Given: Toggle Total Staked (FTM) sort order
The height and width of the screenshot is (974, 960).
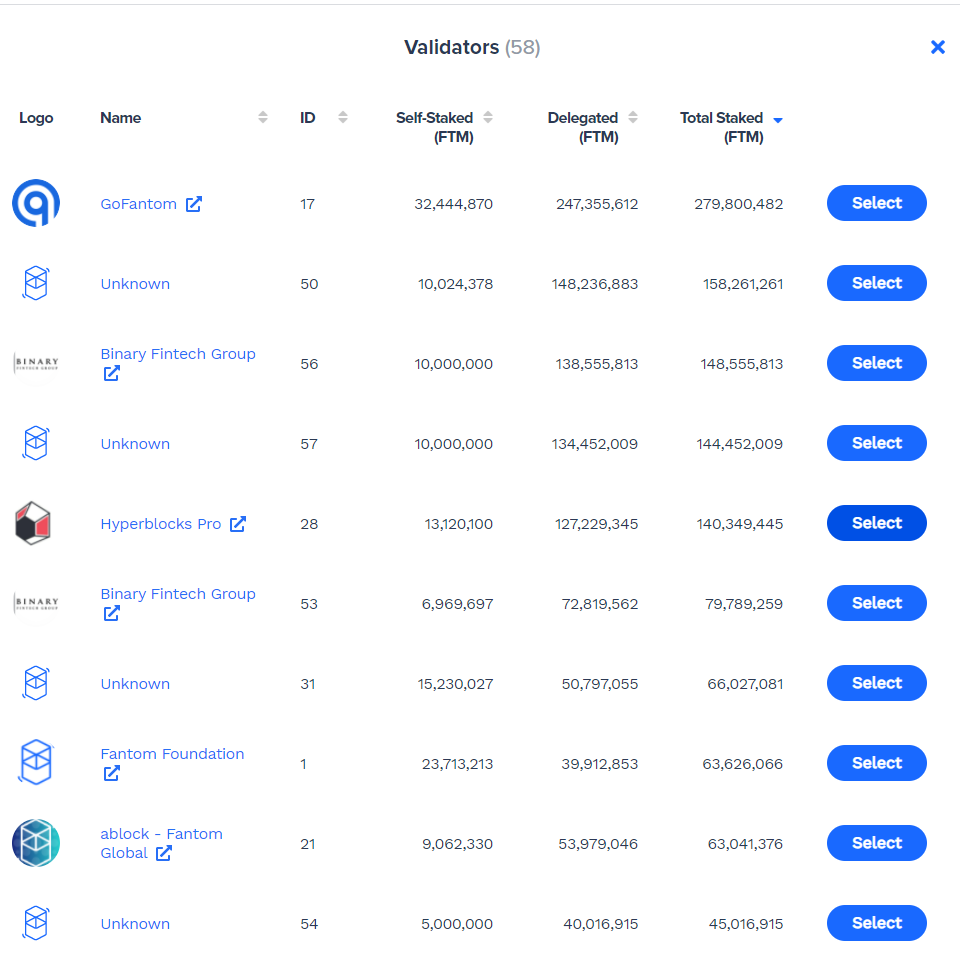Looking at the screenshot, I should coord(778,119).
